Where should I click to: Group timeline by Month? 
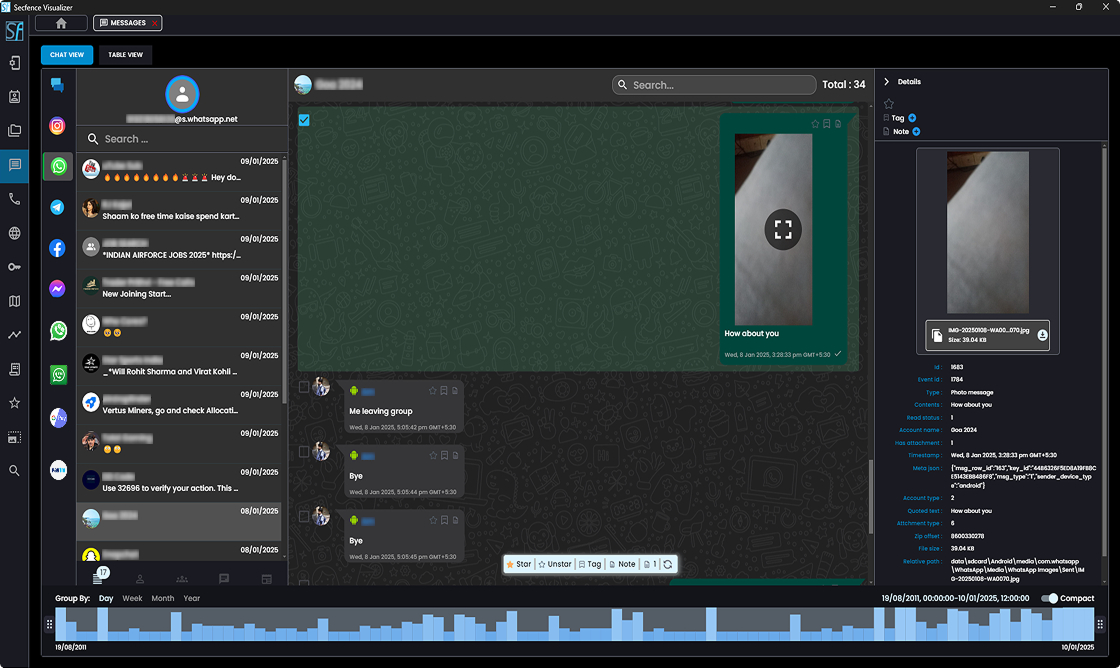click(x=163, y=599)
